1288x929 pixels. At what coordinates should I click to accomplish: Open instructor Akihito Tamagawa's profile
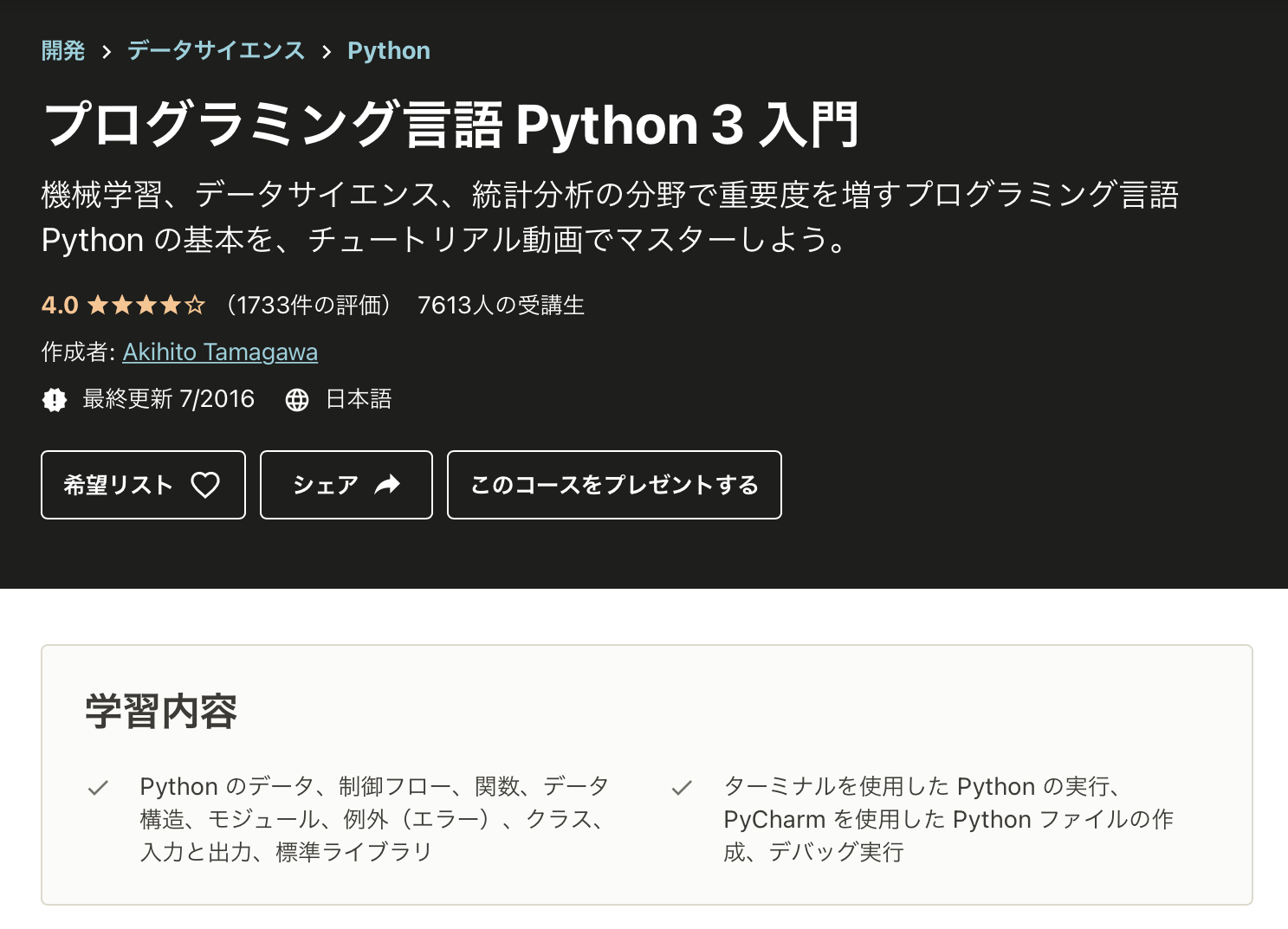pyautogui.click(x=220, y=352)
